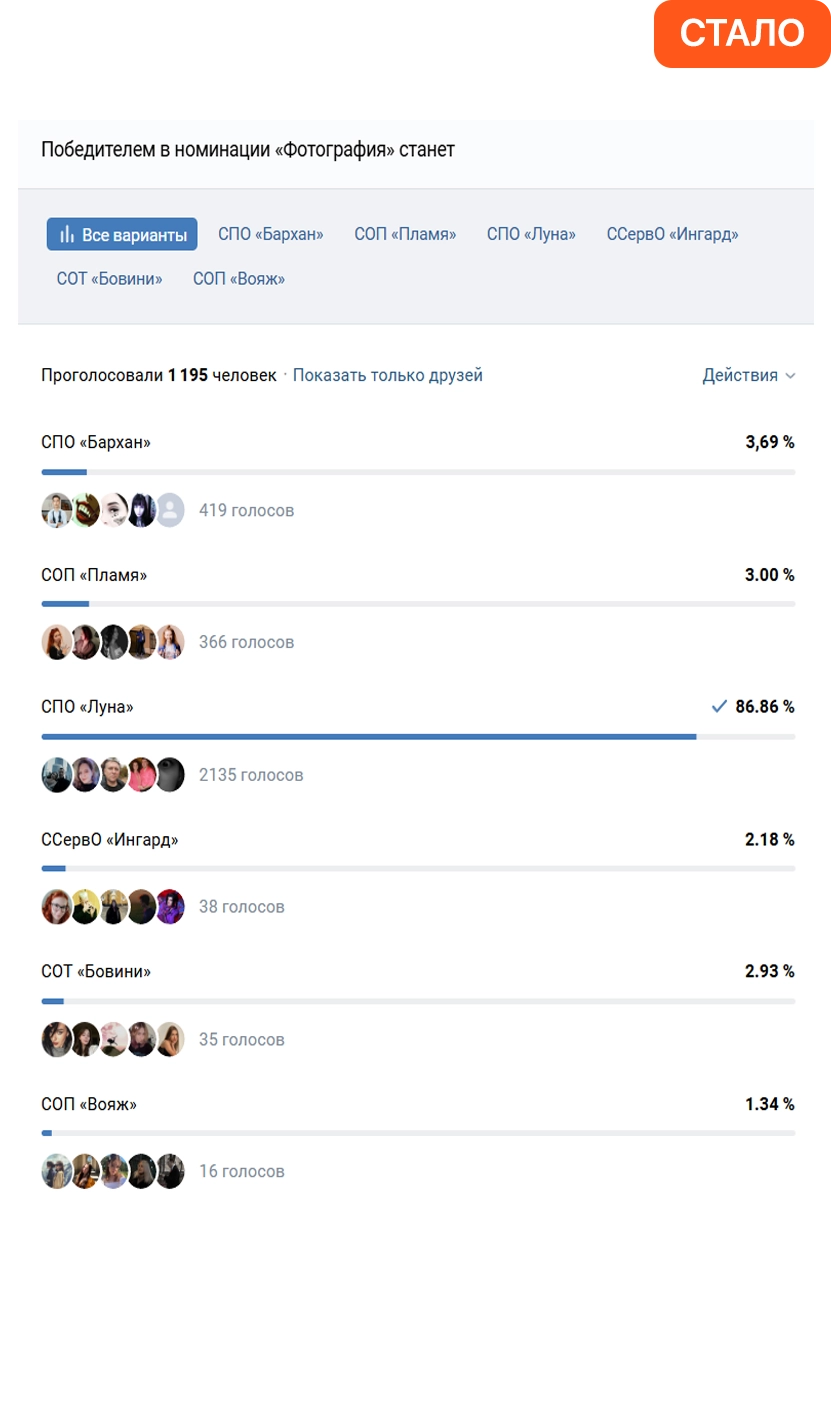Select the СОП «Вояж» filter tab
The height and width of the screenshot is (1402, 831).
pos(239,279)
